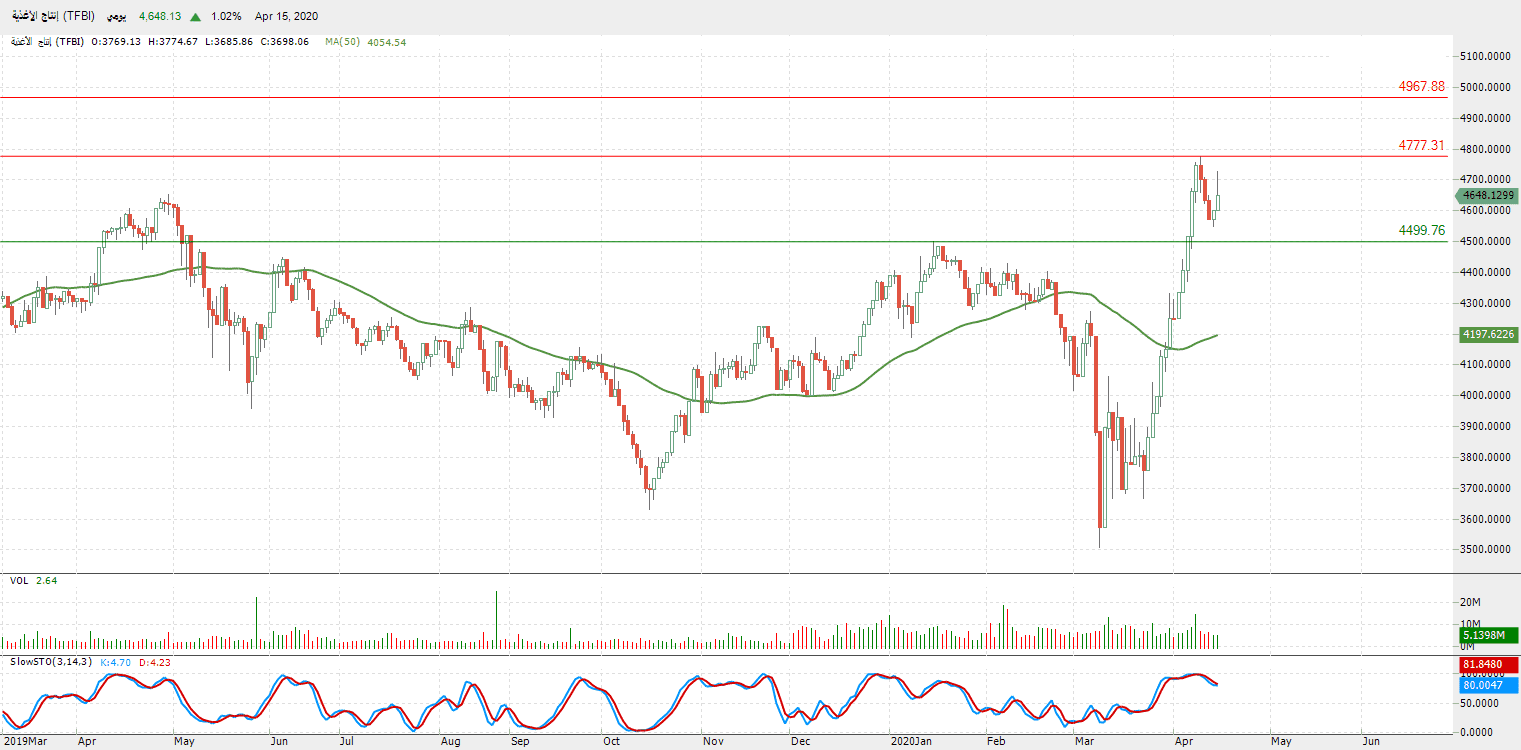Viewport: 1521px width, 750px height.
Task: Click the Dec time axis label
Action: (801, 742)
